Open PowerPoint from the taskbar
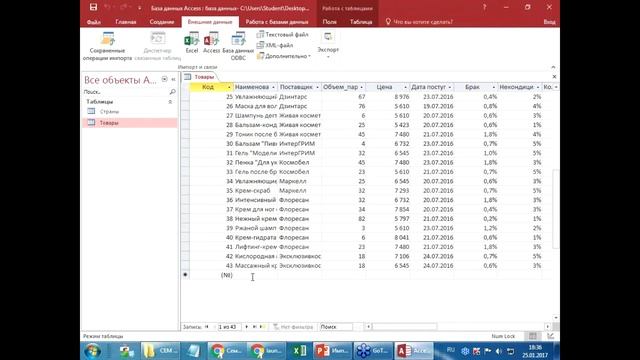Viewport: 640px width, 360px height. click(x=332, y=351)
